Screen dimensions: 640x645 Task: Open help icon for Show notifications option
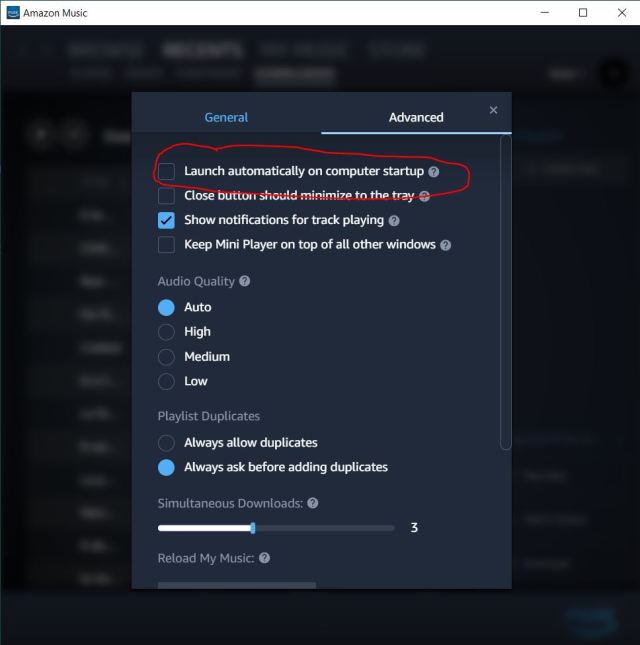[394, 221]
